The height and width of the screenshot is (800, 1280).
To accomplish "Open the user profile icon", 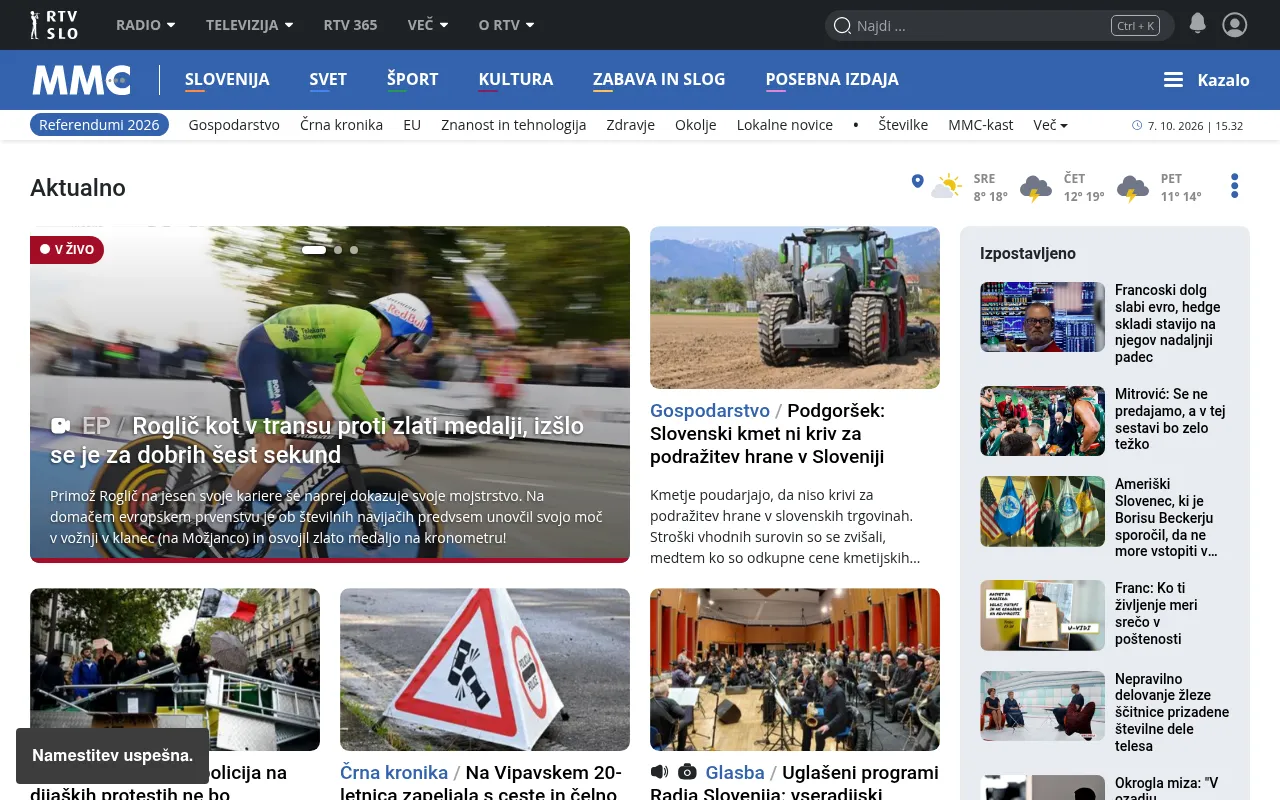I will pyautogui.click(x=1235, y=25).
